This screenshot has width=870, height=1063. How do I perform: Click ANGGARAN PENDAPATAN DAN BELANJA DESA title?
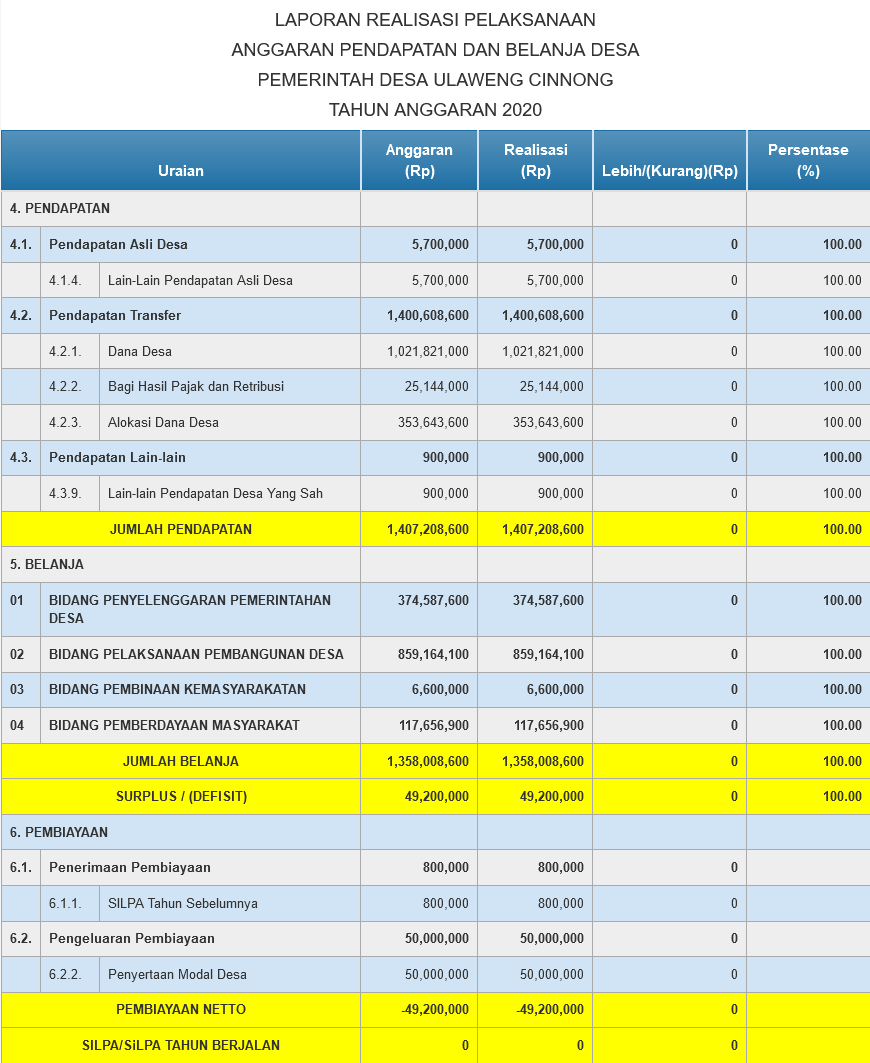435,50
